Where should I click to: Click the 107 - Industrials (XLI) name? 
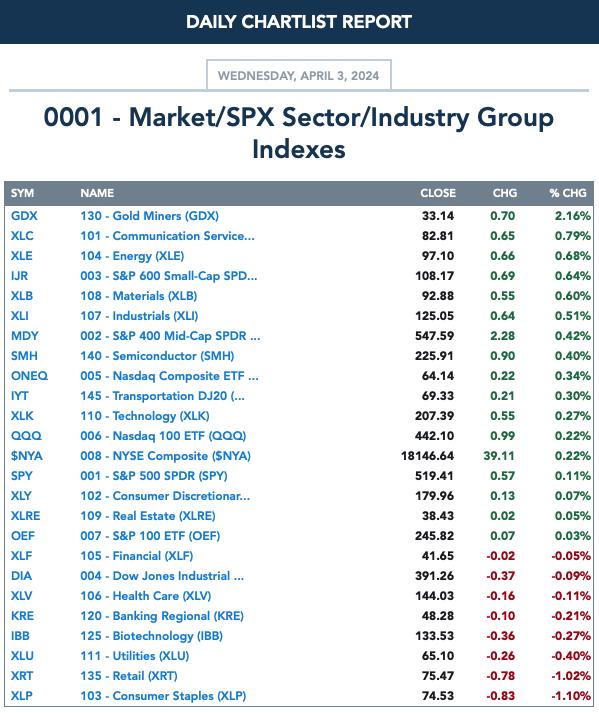click(x=139, y=316)
